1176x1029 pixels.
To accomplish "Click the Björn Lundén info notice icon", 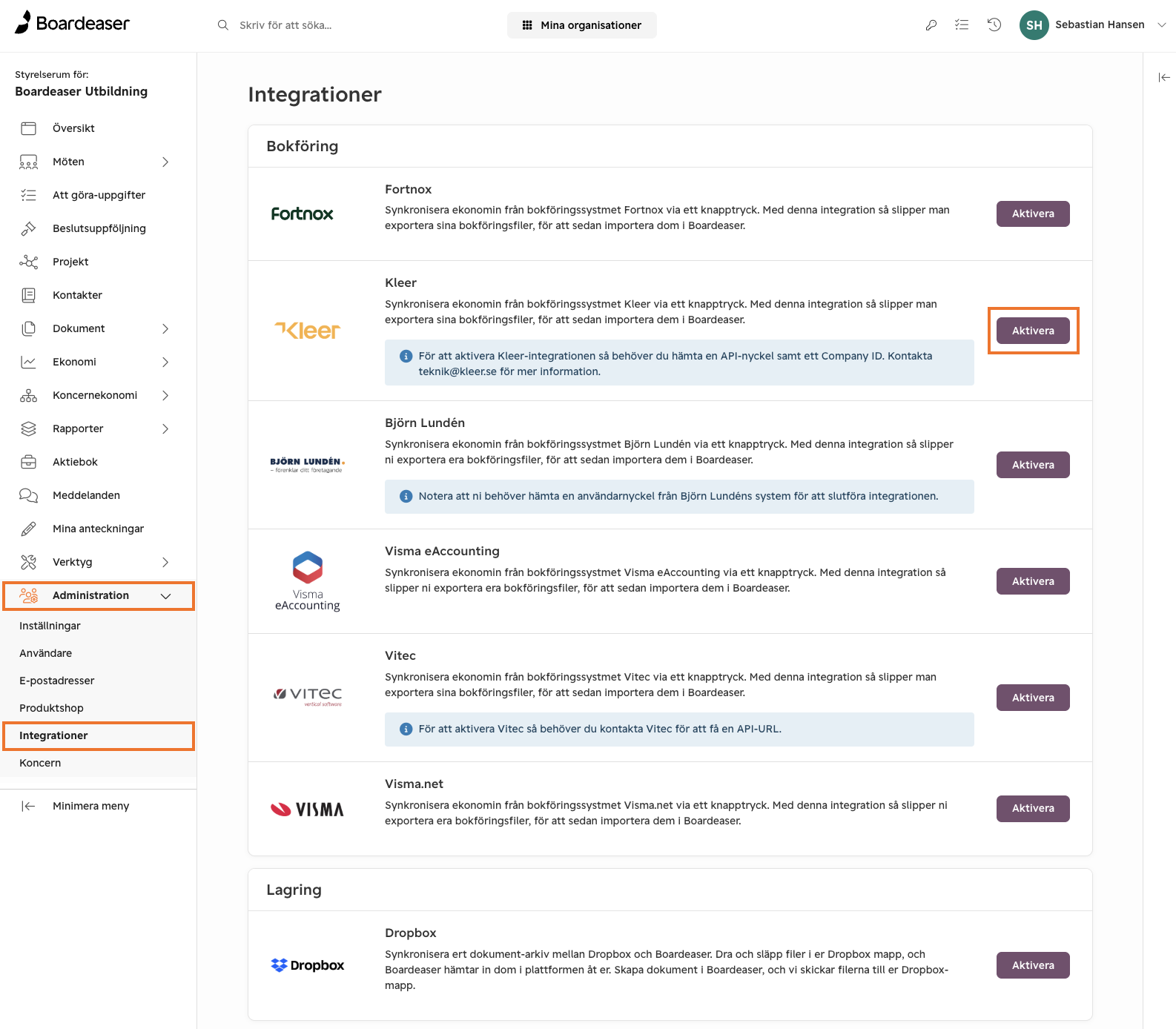I will coord(406,496).
